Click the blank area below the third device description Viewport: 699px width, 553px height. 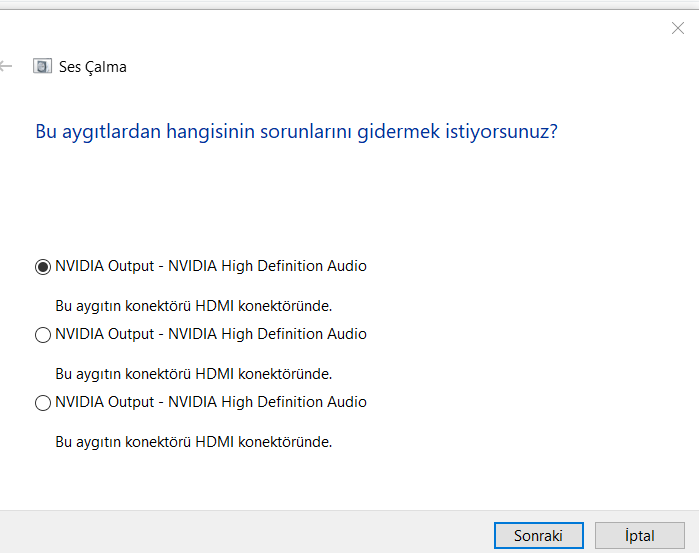click(300, 480)
